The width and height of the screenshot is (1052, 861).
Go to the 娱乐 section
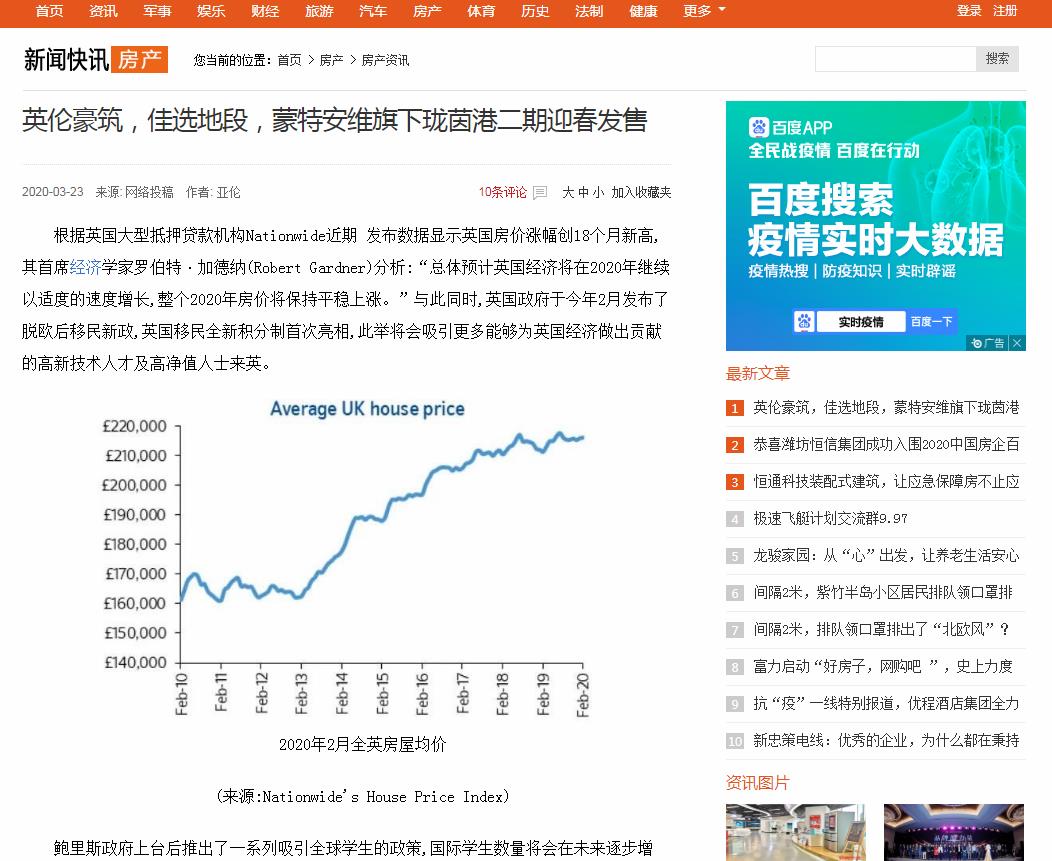pos(211,11)
